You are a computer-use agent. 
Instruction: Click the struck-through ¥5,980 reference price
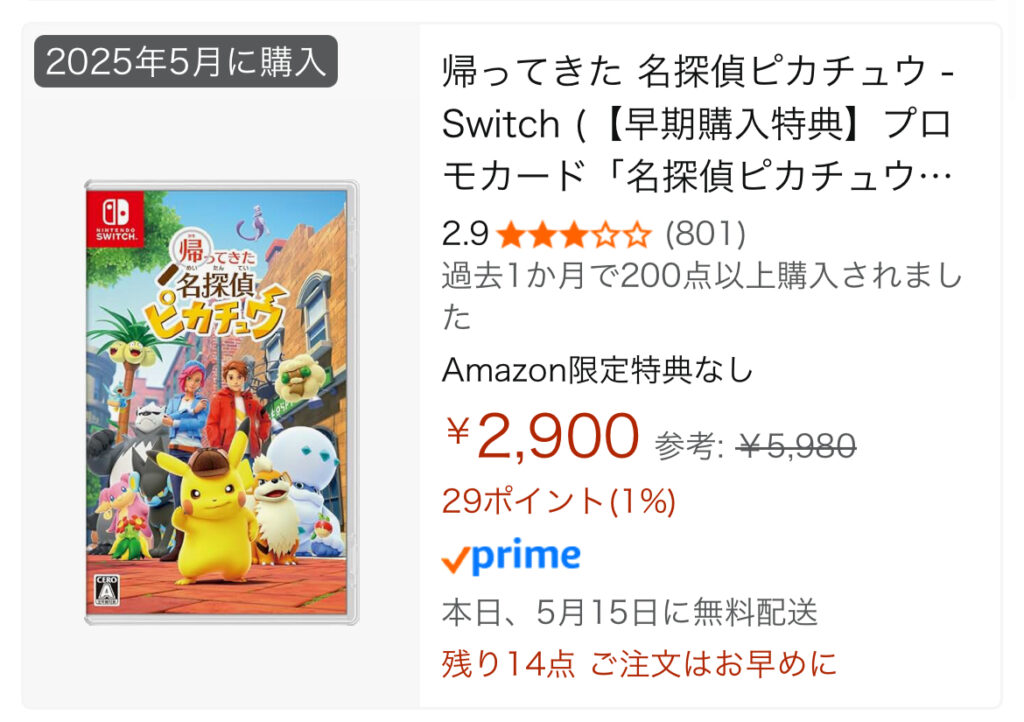pos(795,447)
